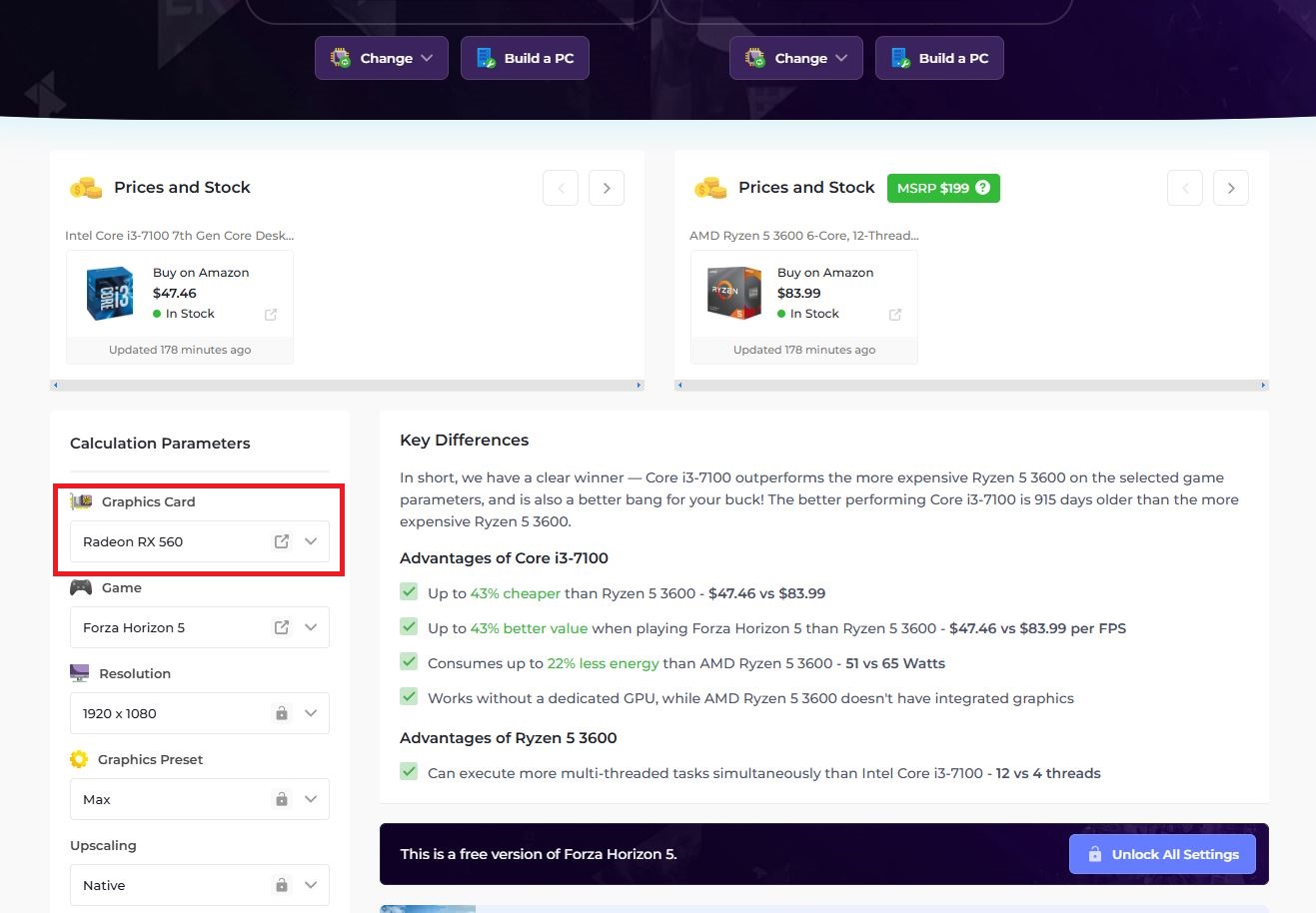
Task: Open Core i3-7100 Amazon external link icon
Action: click(x=271, y=315)
